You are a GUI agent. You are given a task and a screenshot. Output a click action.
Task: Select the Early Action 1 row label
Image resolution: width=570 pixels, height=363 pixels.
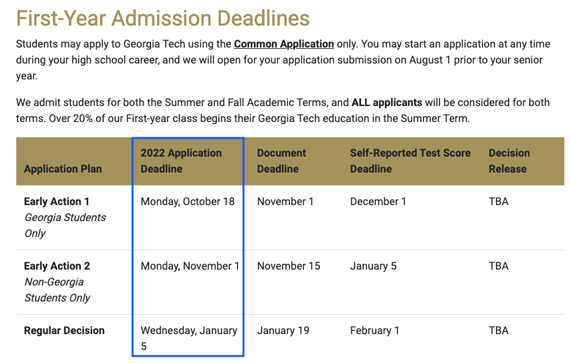pyautogui.click(x=56, y=201)
